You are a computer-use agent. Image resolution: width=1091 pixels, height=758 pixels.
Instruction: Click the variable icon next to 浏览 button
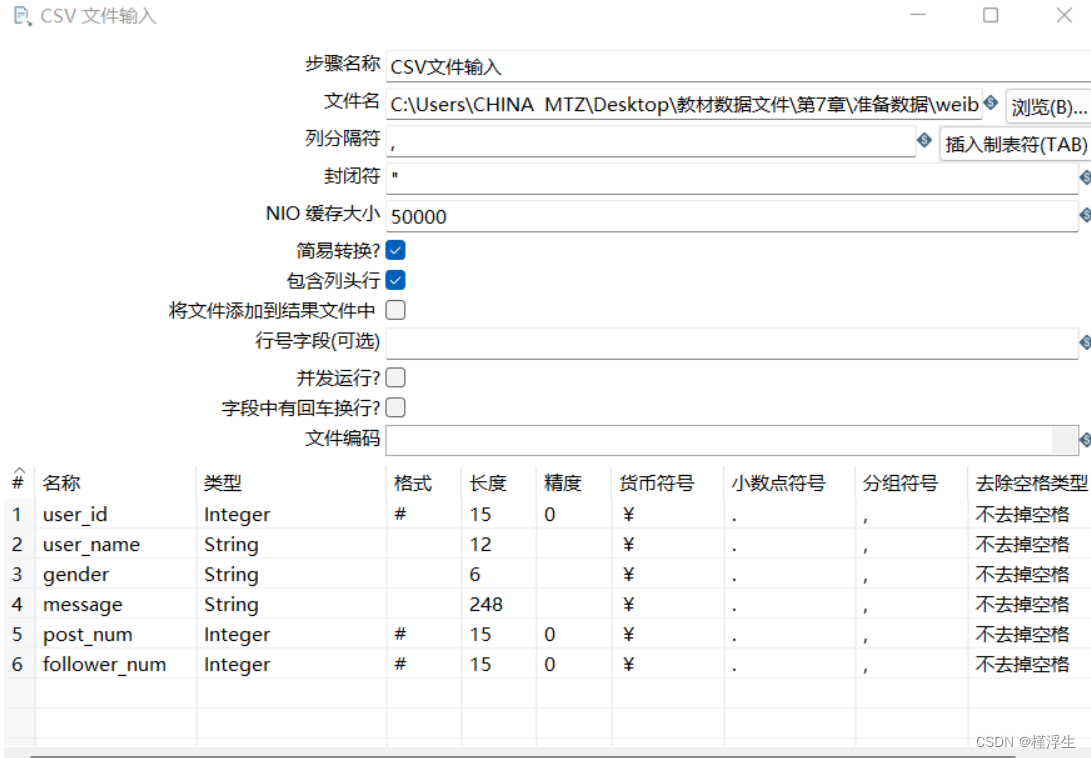(990, 103)
